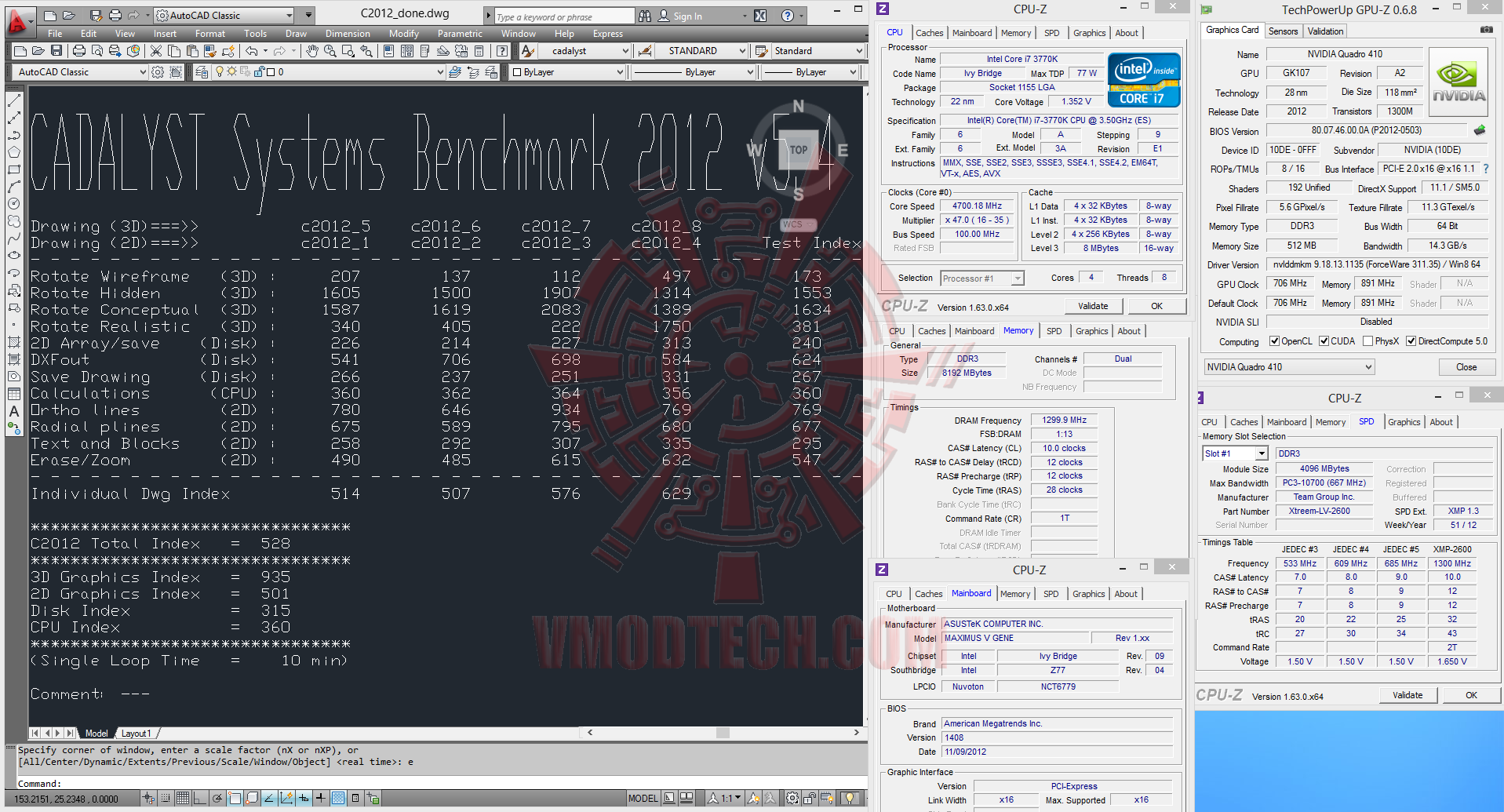Select the Revision Cloud tool
Viewport: 1504px width, 812px height.
(x=14, y=221)
